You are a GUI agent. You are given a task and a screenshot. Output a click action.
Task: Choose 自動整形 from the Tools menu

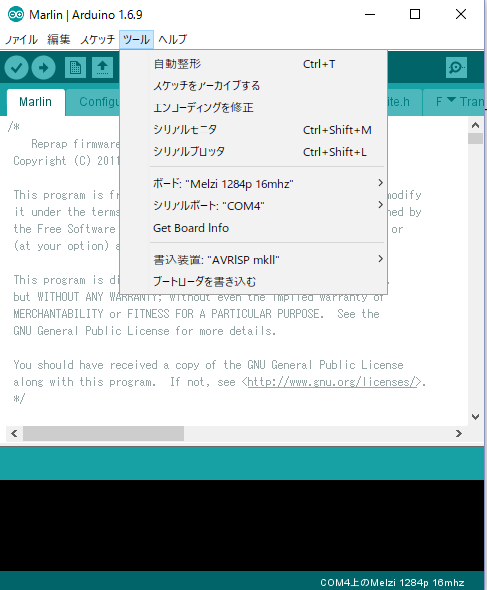pyautogui.click(x=253, y=64)
